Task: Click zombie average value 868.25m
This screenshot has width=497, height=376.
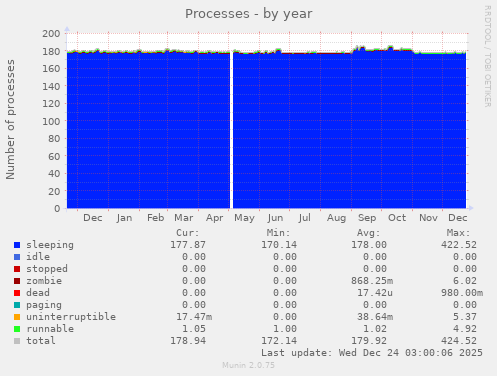Action: [372, 281]
